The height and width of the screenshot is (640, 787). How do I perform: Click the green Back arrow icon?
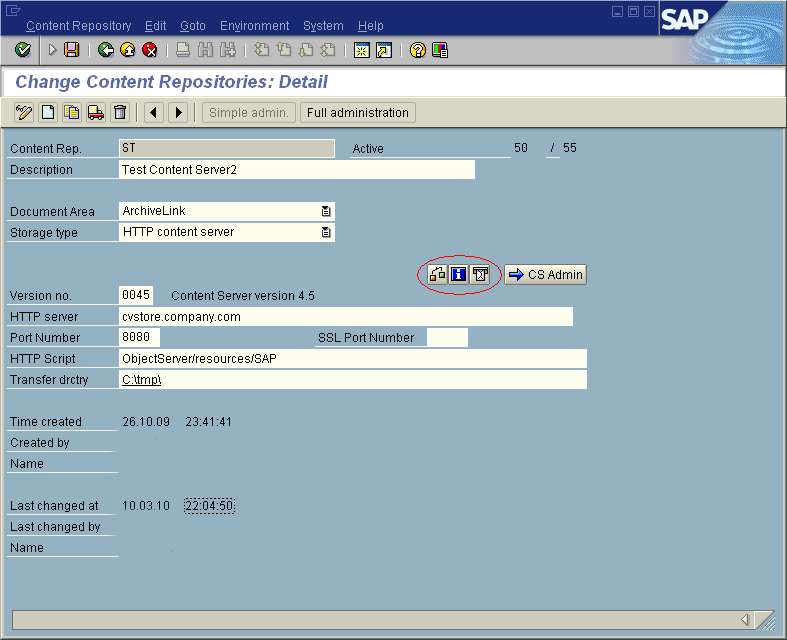(105, 50)
